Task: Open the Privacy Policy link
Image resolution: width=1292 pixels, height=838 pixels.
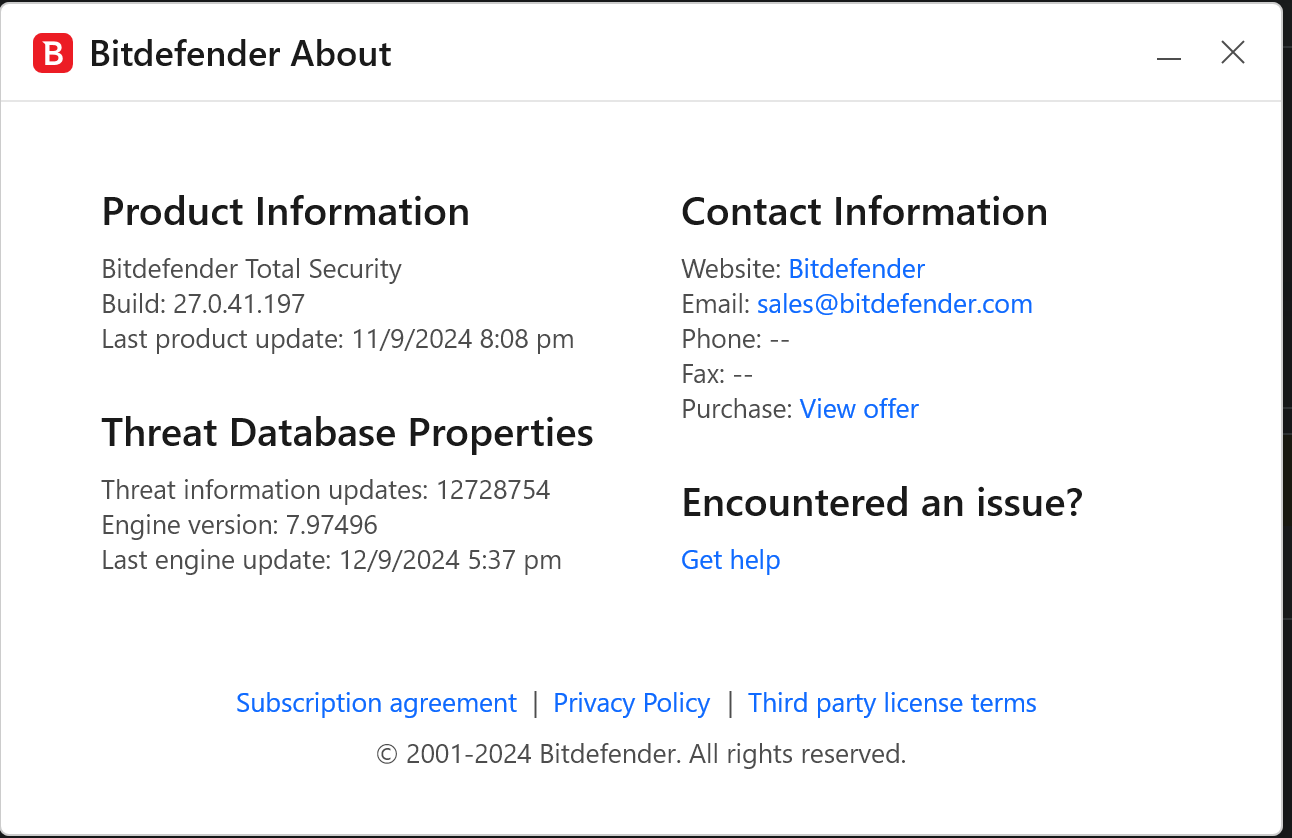Action: coord(631,703)
